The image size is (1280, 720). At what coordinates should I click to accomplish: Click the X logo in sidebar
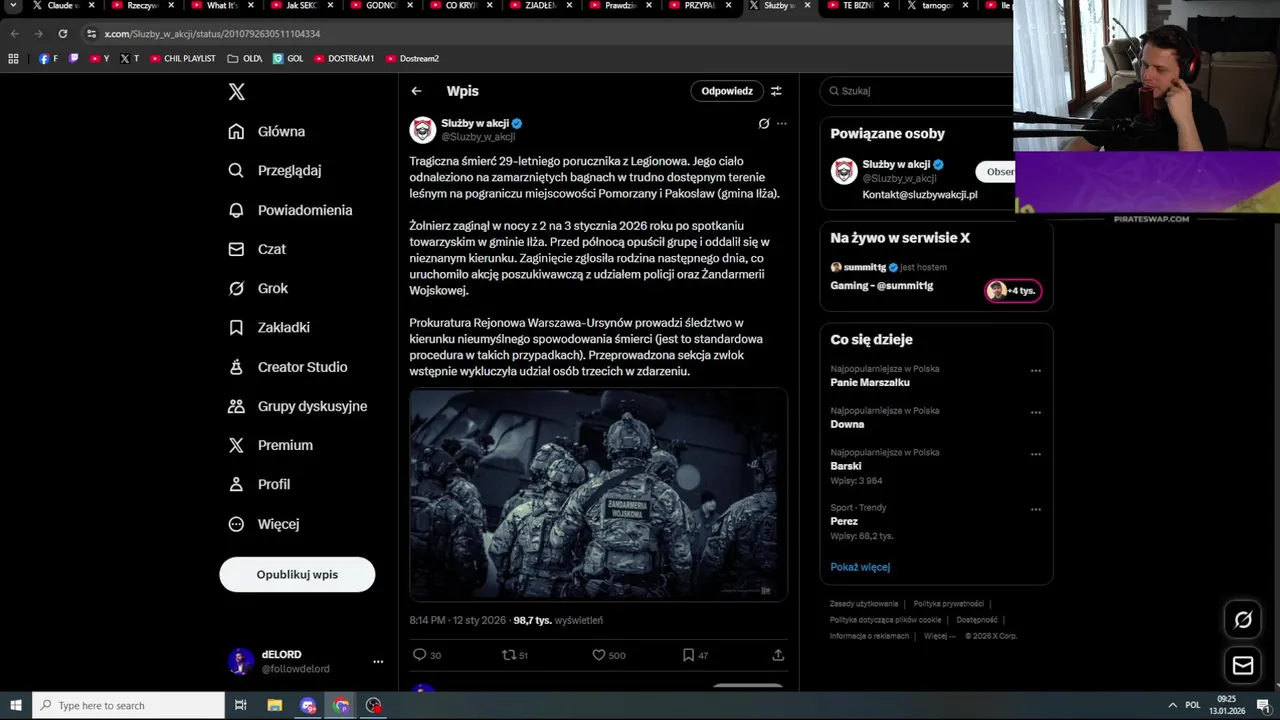coord(236,92)
